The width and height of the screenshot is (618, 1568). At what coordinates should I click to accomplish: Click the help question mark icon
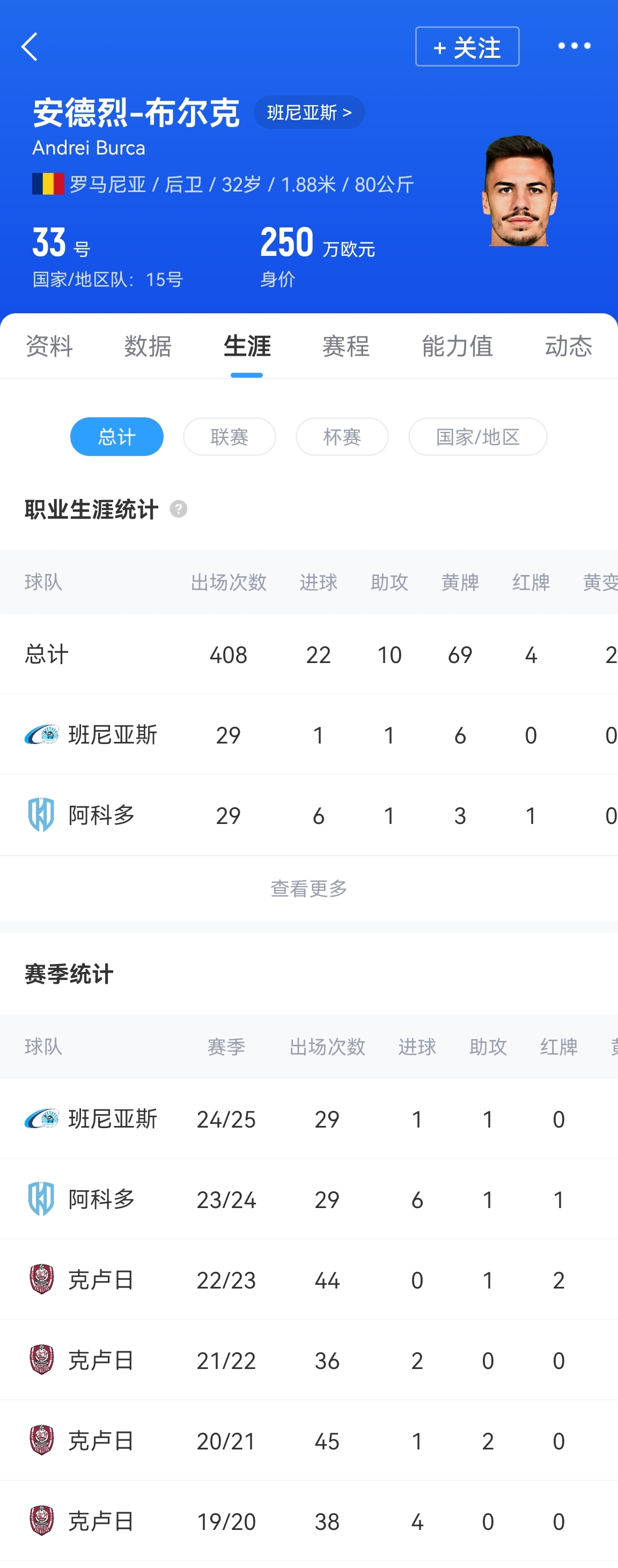point(179,509)
